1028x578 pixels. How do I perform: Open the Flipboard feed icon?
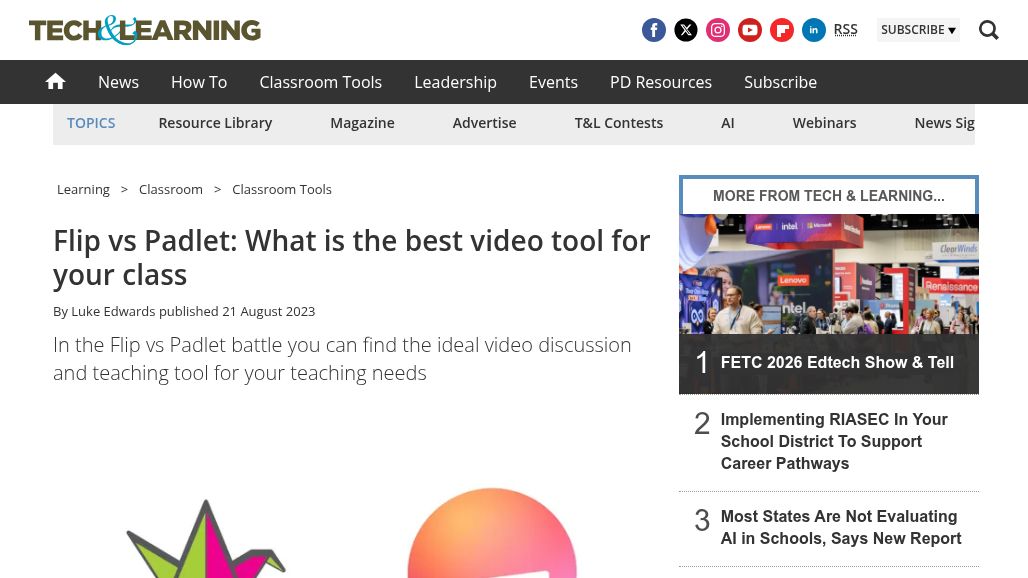click(782, 30)
